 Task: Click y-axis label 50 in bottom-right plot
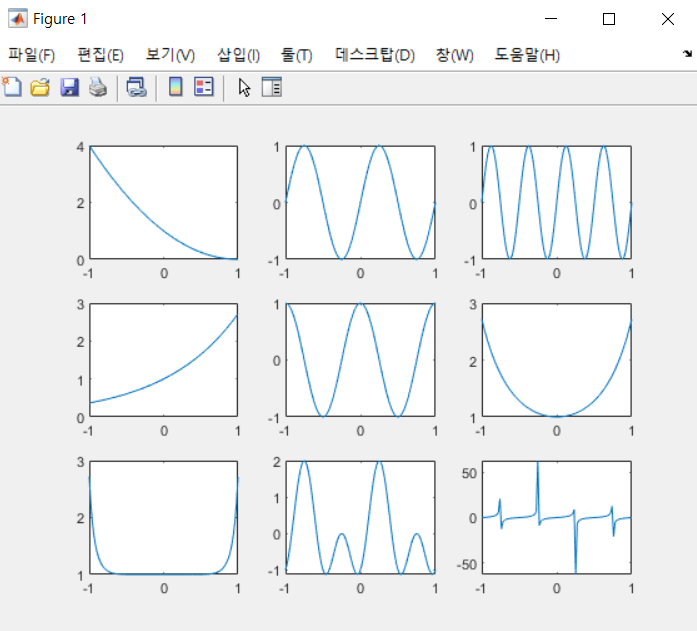pyautogui.click(x=469, y=473)
